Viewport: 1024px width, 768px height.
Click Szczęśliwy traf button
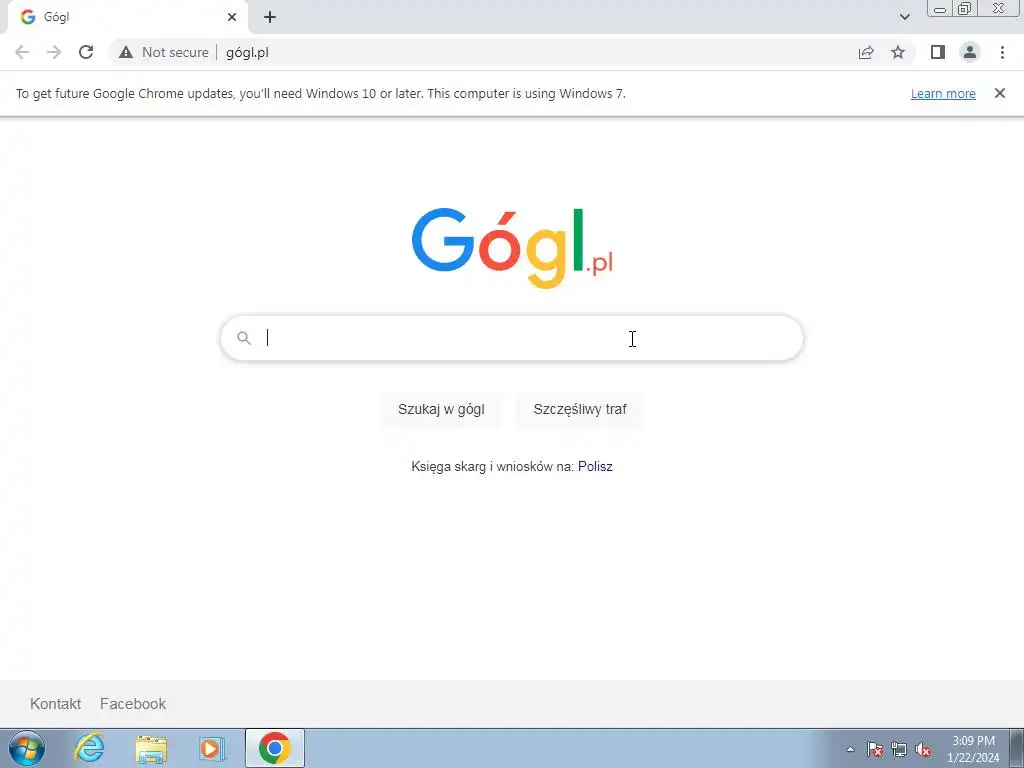pyautogui.click(x=579, y=409)
